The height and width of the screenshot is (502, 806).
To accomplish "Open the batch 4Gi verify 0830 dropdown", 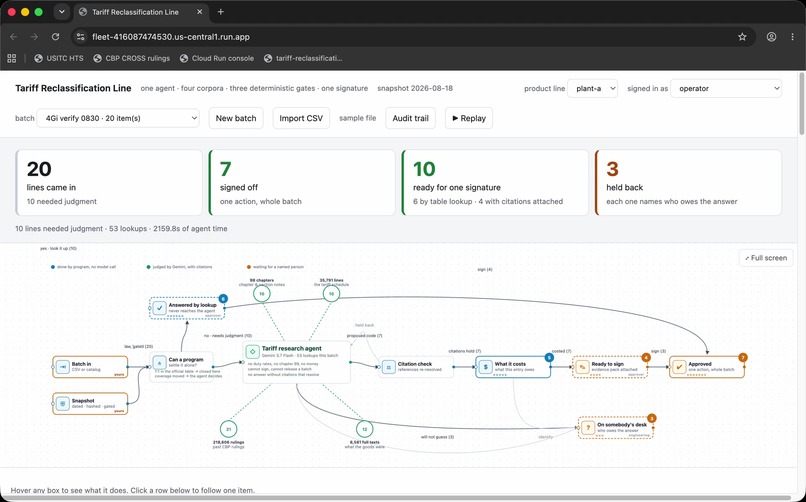I will (x=118, y=118).
